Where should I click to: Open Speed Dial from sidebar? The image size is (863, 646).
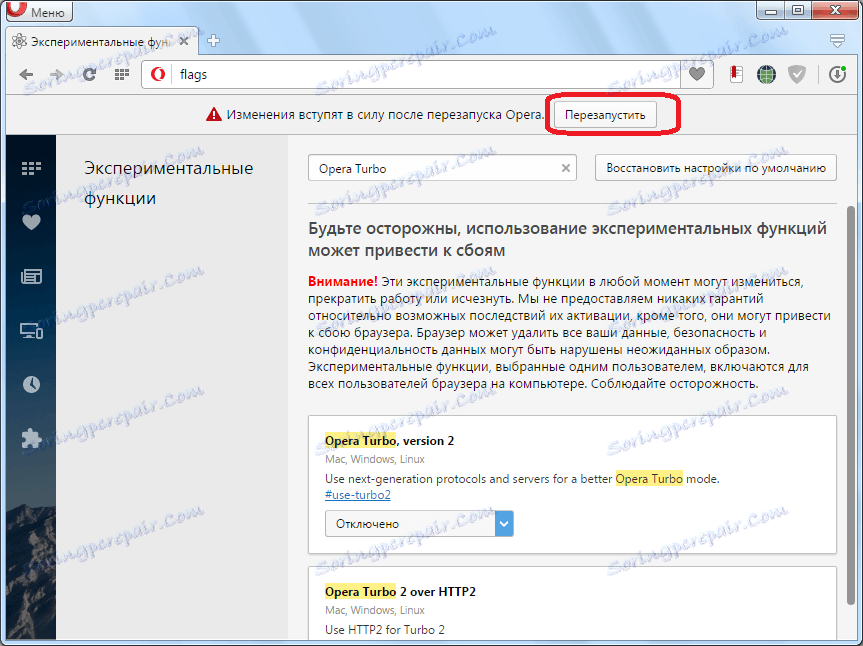(x=31, y=168)
